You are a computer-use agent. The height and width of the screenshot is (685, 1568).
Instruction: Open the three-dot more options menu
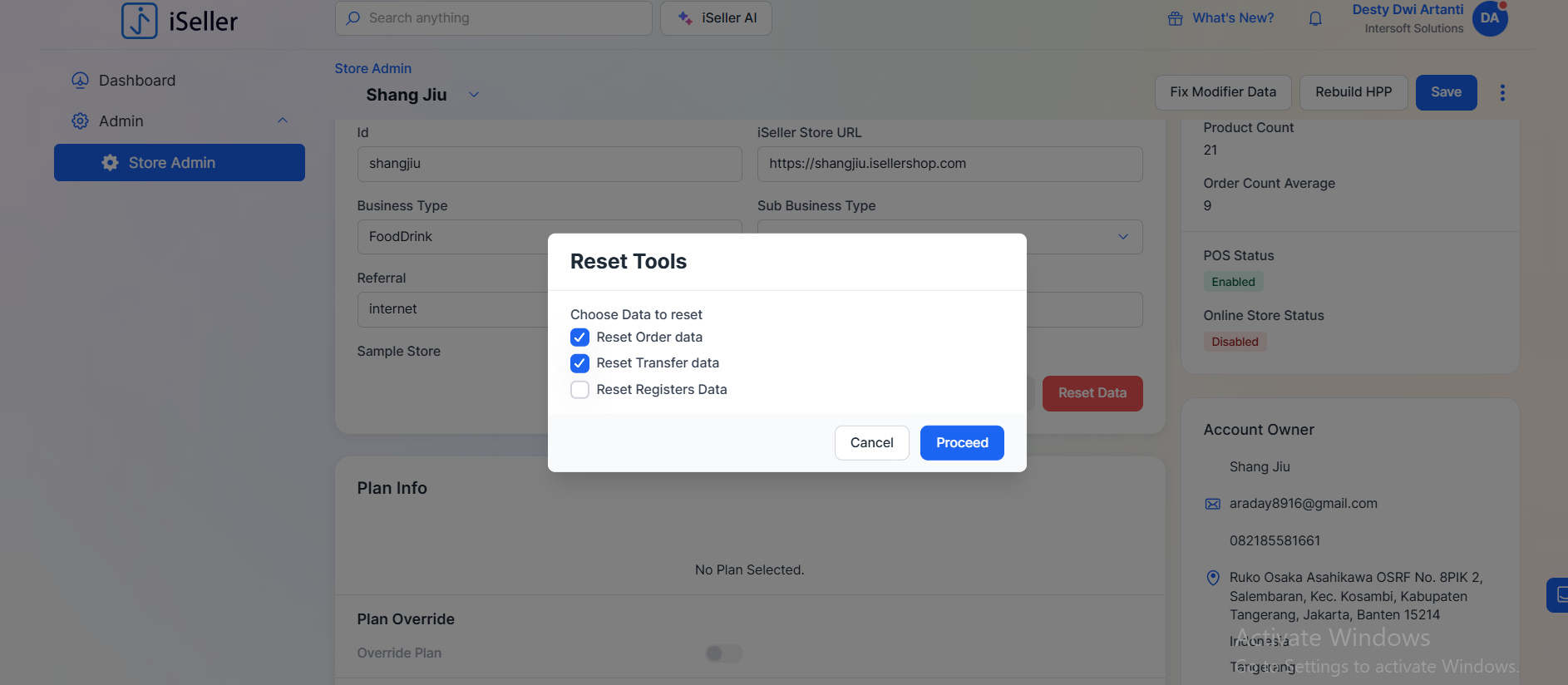pyautogui.click(x=1501, y=92)
